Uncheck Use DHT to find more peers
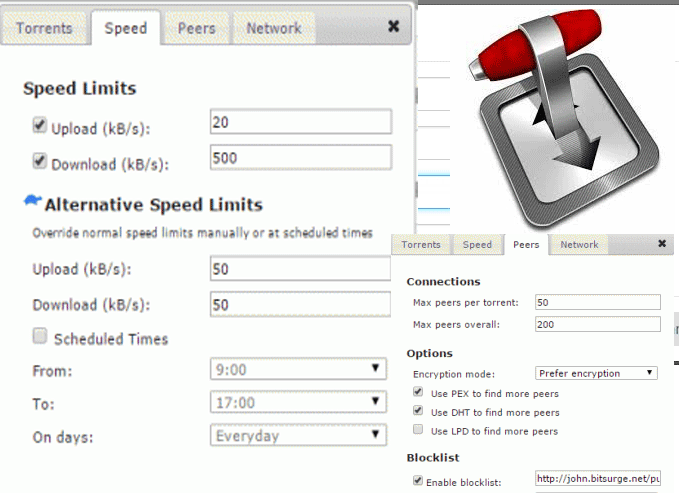Viewport: 679px width, 493px height. [419, 411]
